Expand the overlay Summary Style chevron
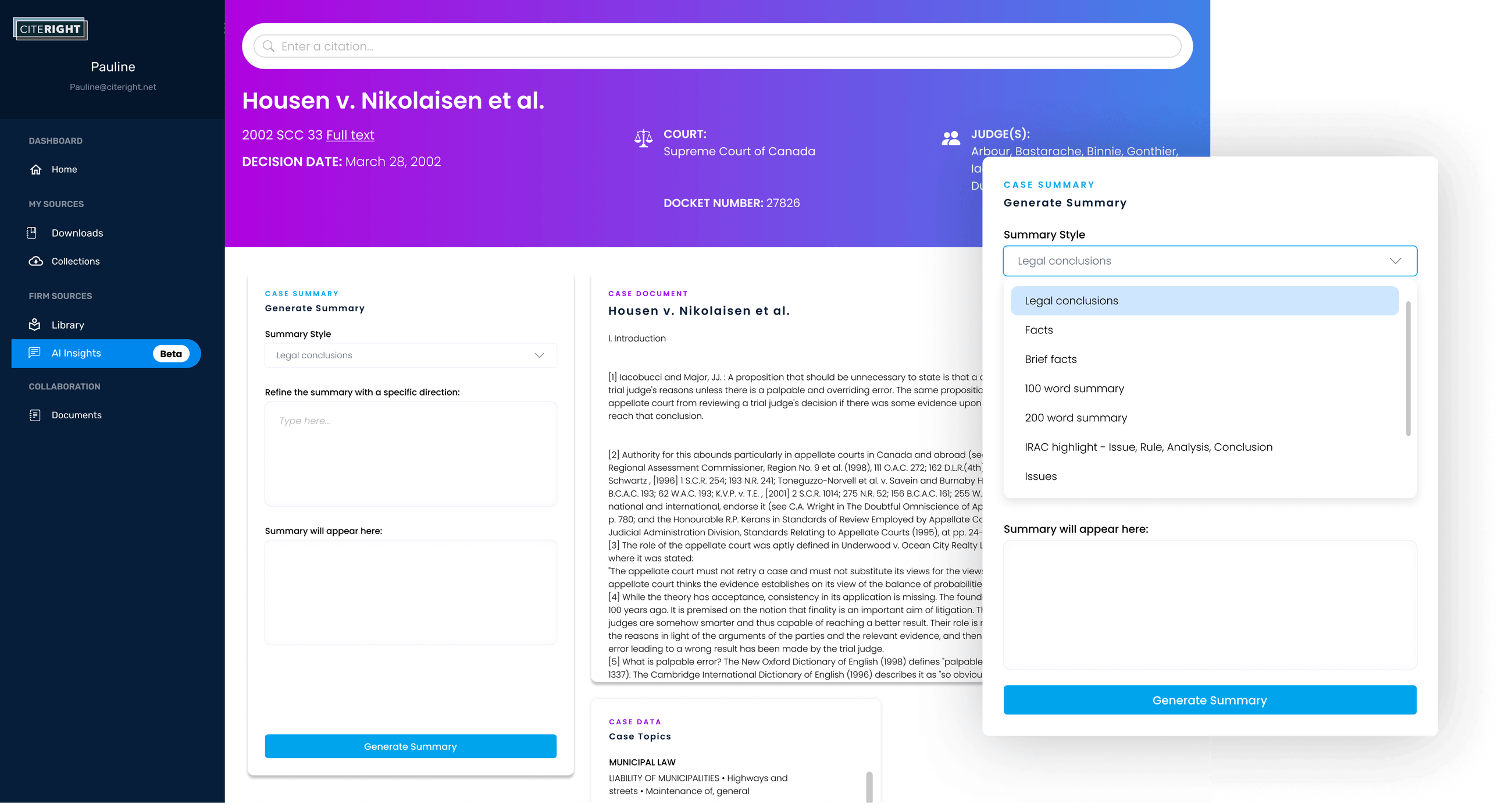 pyautogui.click(x=1397, y=261)
